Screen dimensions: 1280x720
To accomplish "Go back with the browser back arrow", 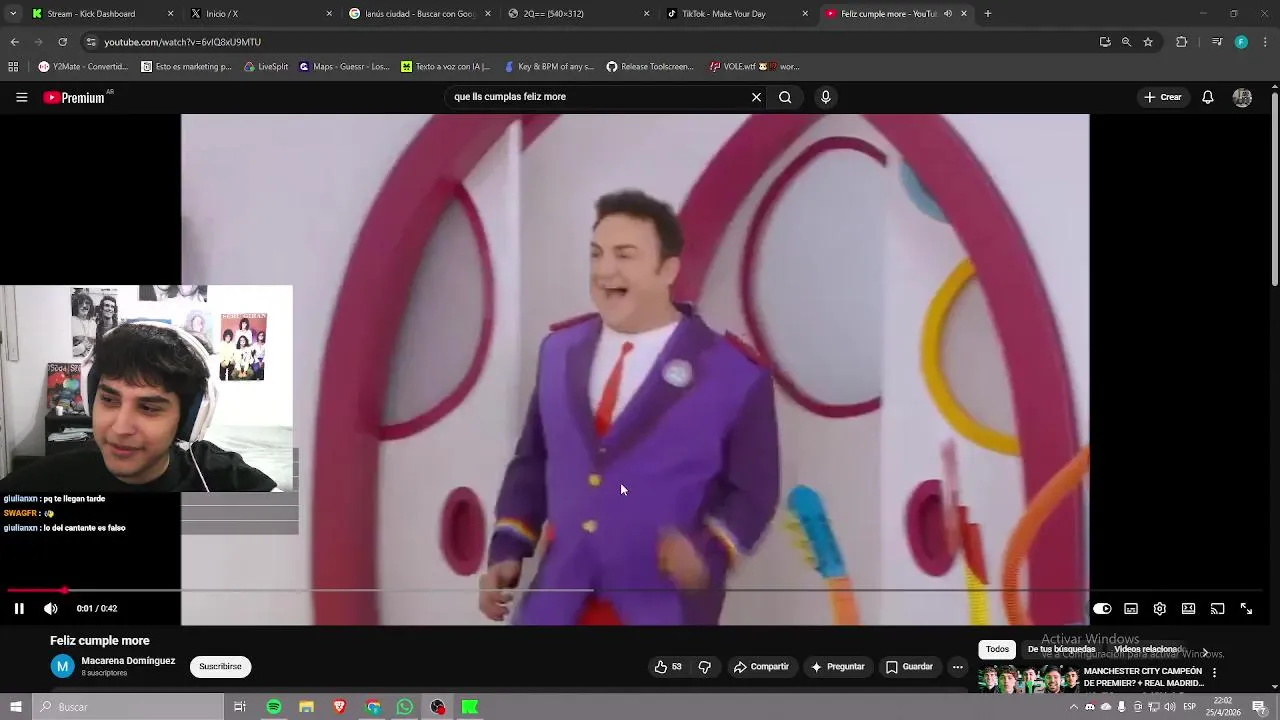I will [14, 42].
